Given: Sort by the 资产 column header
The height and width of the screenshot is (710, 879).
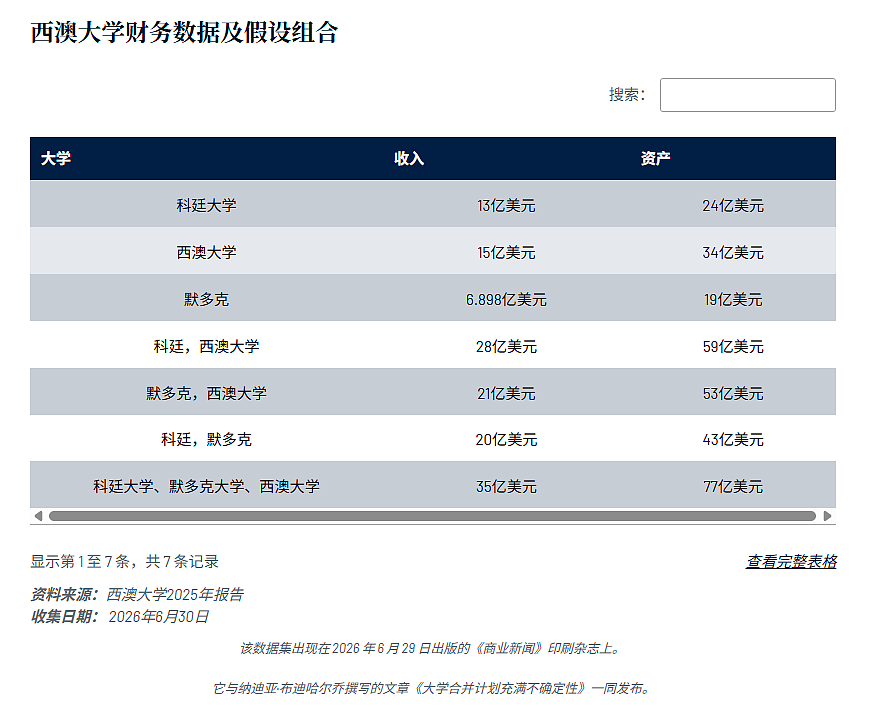Looking at the screenshot, I should (655, 159).
